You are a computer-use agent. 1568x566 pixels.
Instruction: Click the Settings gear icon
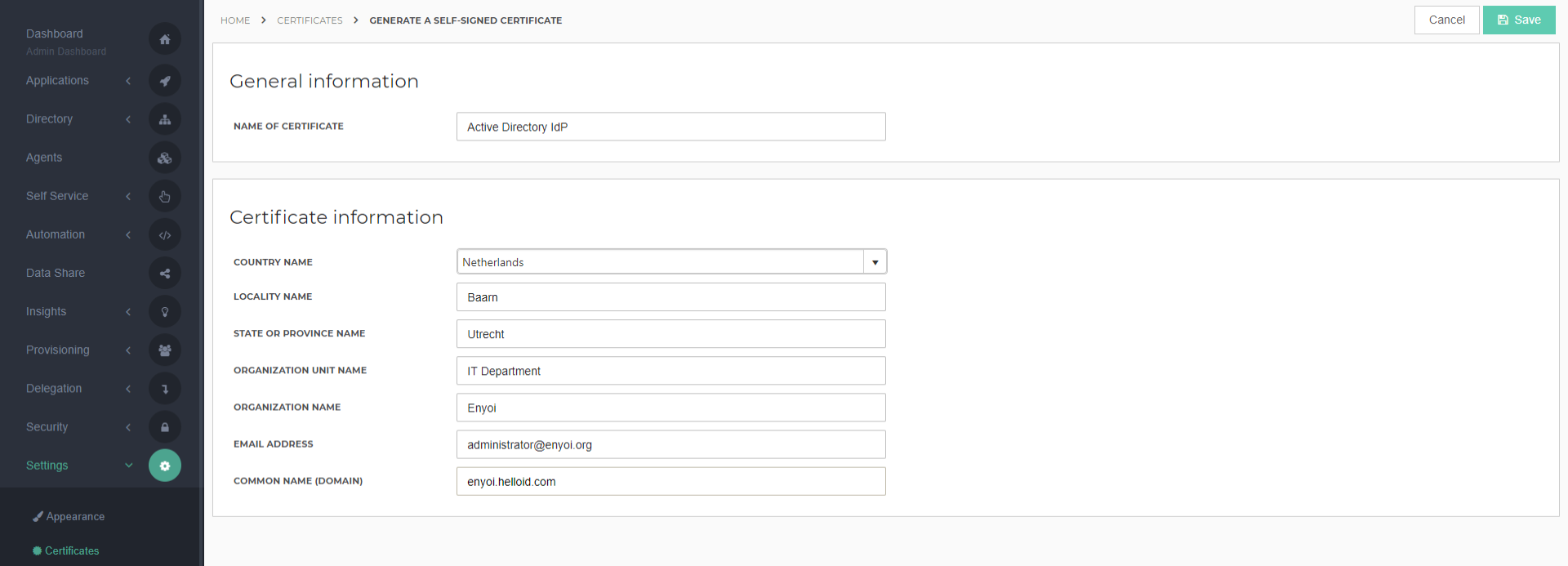coord(165,466)
